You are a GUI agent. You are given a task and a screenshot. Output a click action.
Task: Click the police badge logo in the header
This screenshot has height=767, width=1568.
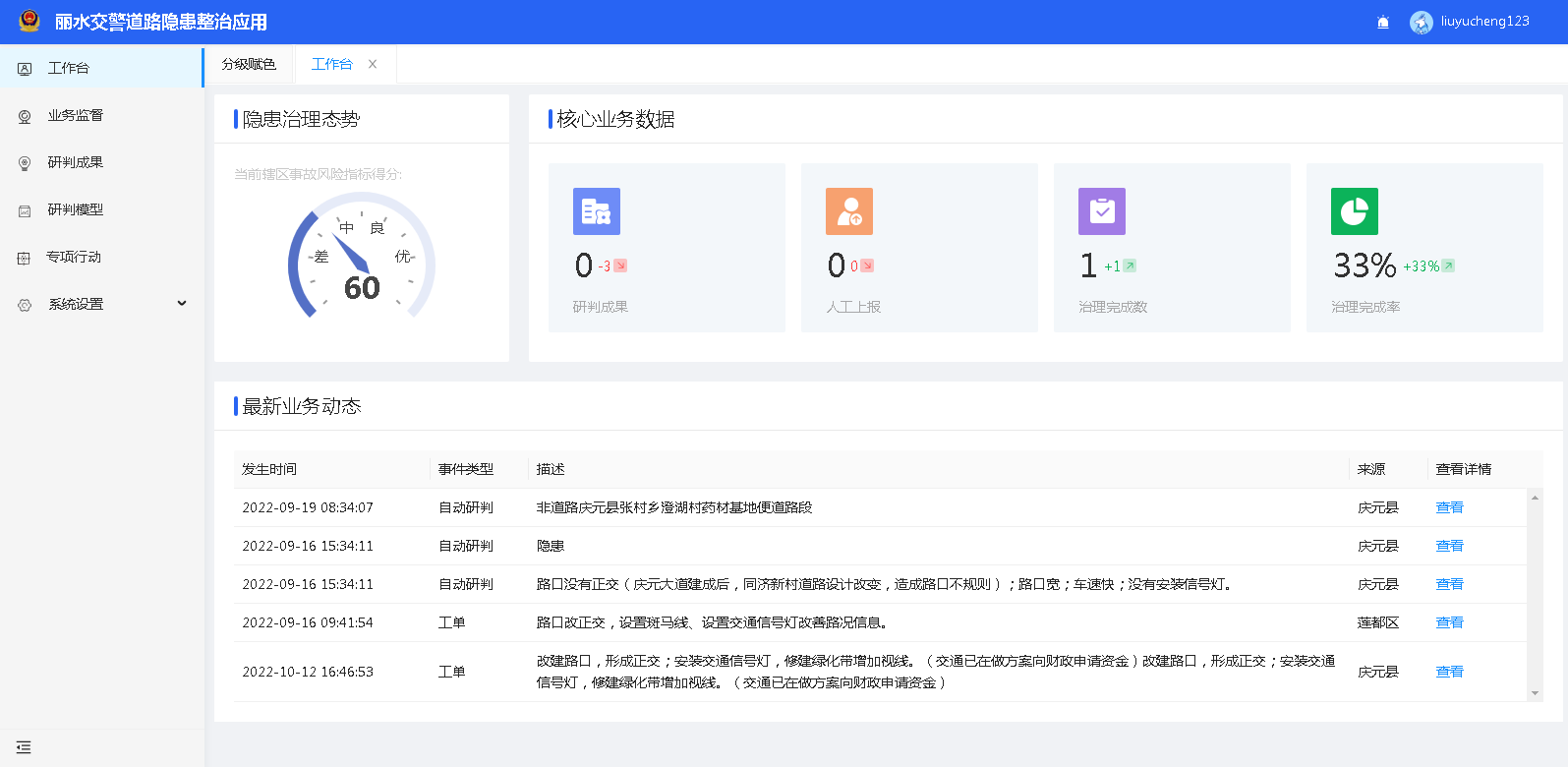pyautogui.click(x=29, y=21)
